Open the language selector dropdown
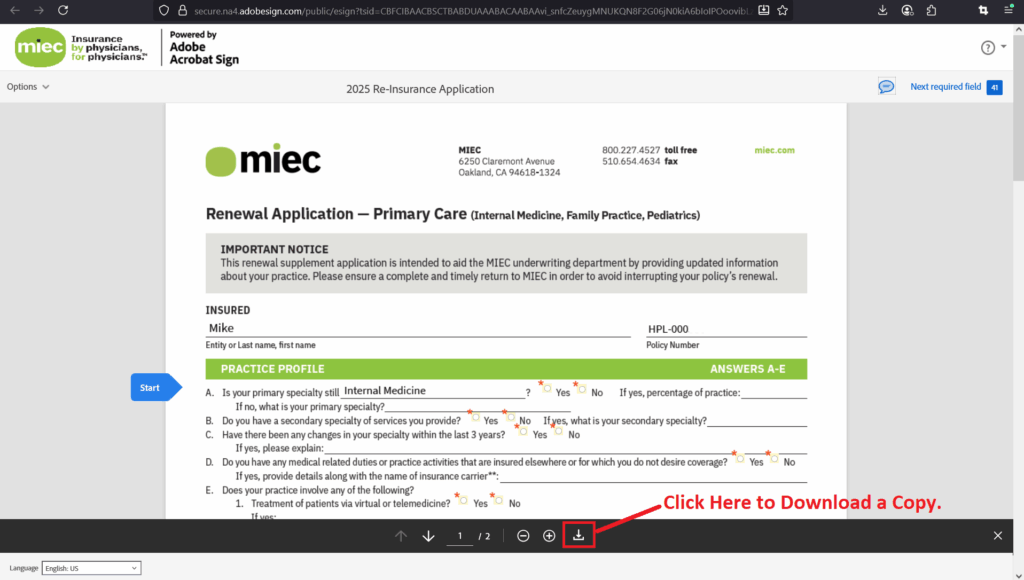Screen dimensions: 1024x580 click(x=91, y=567)
